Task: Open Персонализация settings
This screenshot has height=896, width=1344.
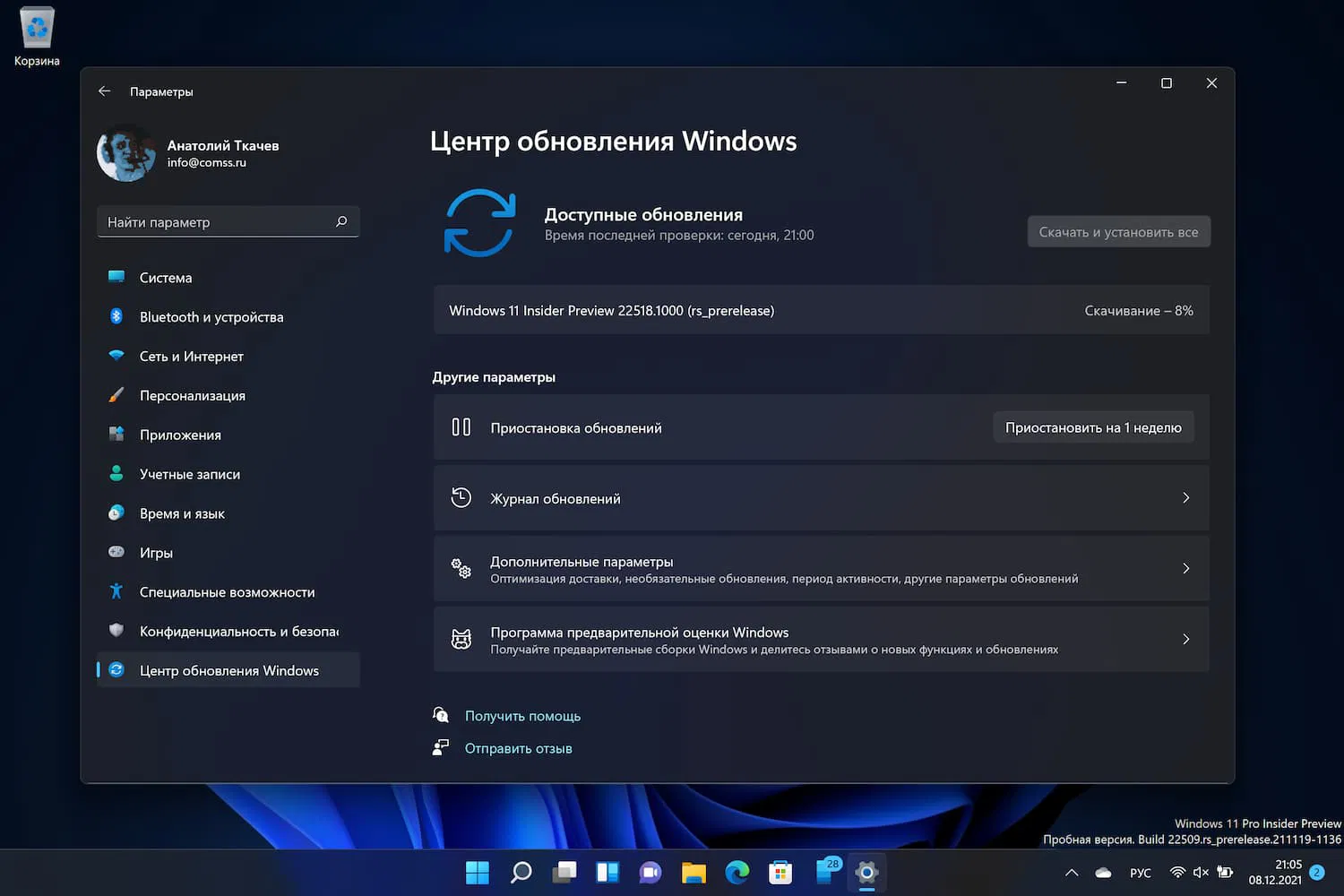Action: click(x=191, y=395)
